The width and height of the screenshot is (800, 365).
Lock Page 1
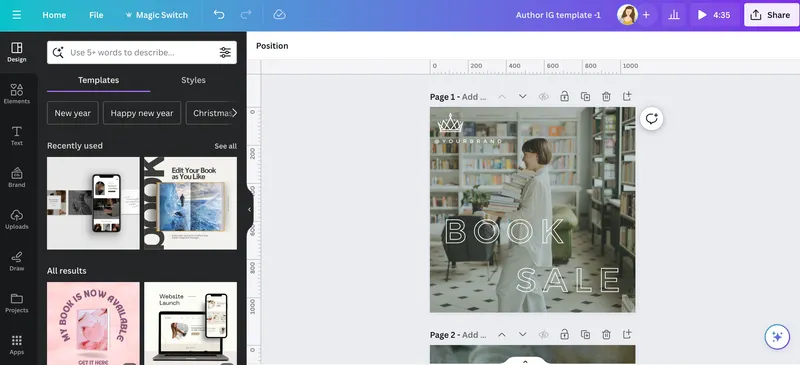(x=564, y=96)
